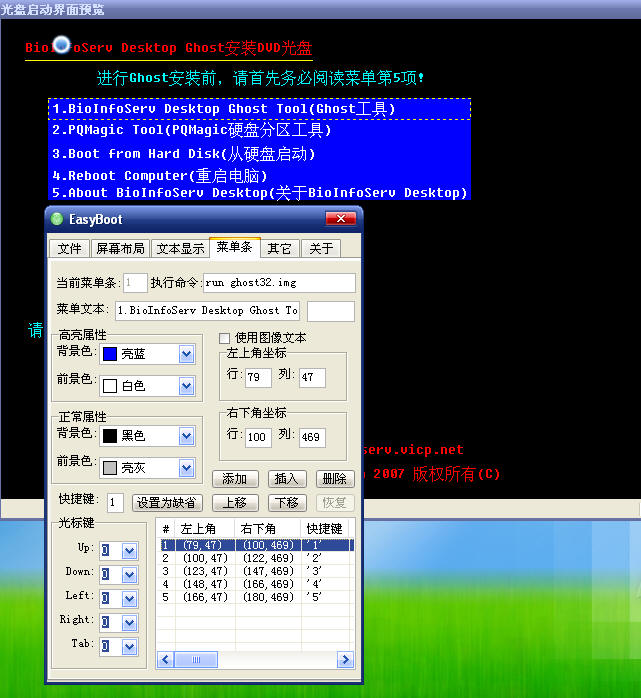Screen dimensions: 641x698
Task: Click preview item 1.BioInfoServ Desktop Ghost Tool
Action: pyautogui.click(x=260, y=109)
